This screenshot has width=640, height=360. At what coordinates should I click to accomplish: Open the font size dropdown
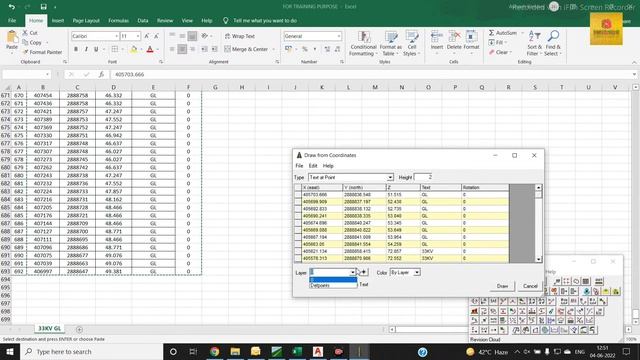(x=138, y=36)
